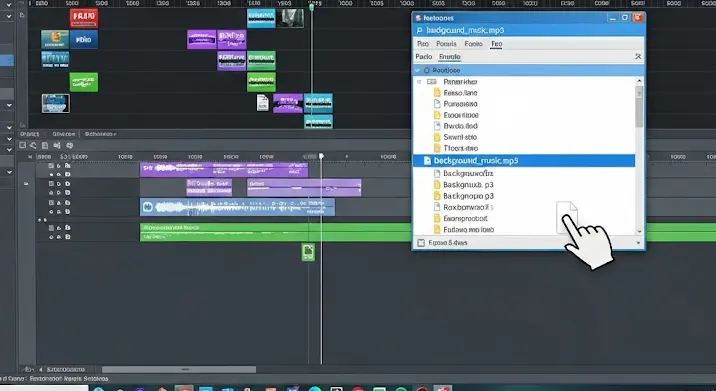This screenshot has width=716, height=391.
Task: Open dropdown arrow at dialog's bottom right
Action: coord(638,243)
